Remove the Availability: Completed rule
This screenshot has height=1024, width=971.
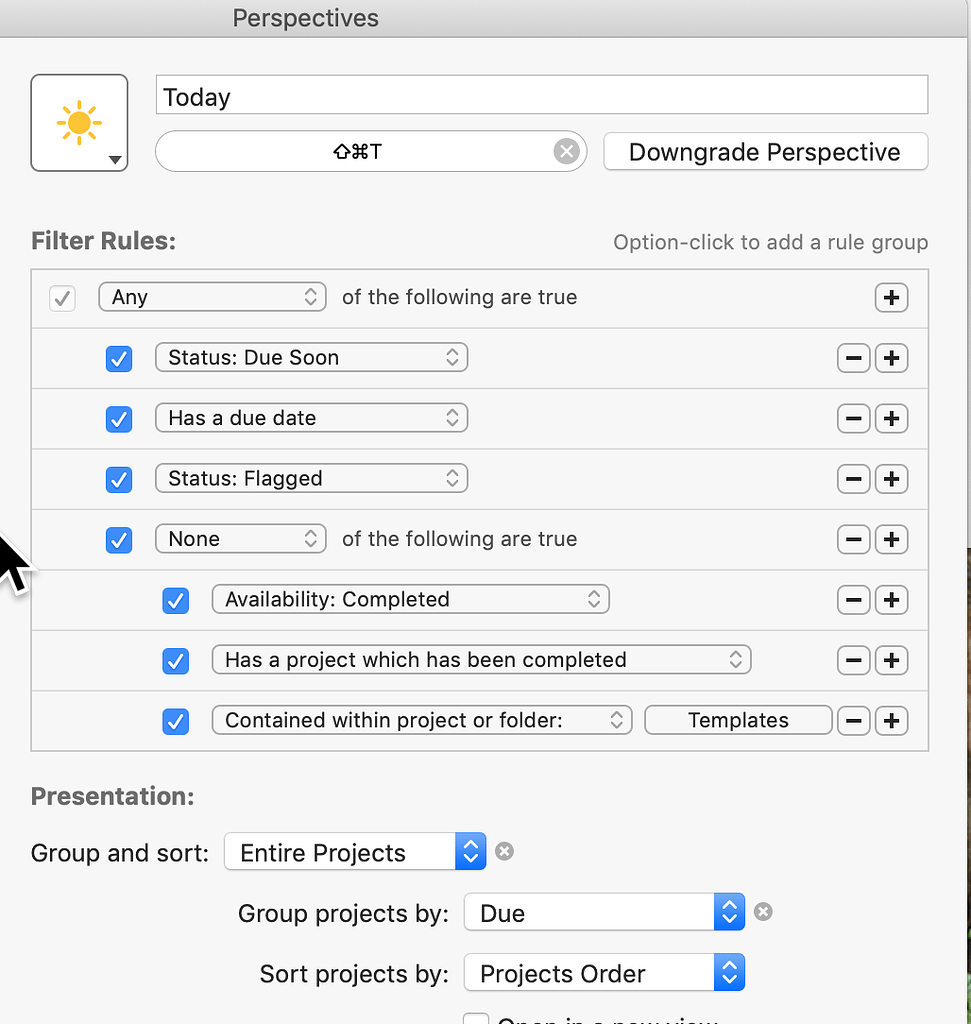[853, 600]
